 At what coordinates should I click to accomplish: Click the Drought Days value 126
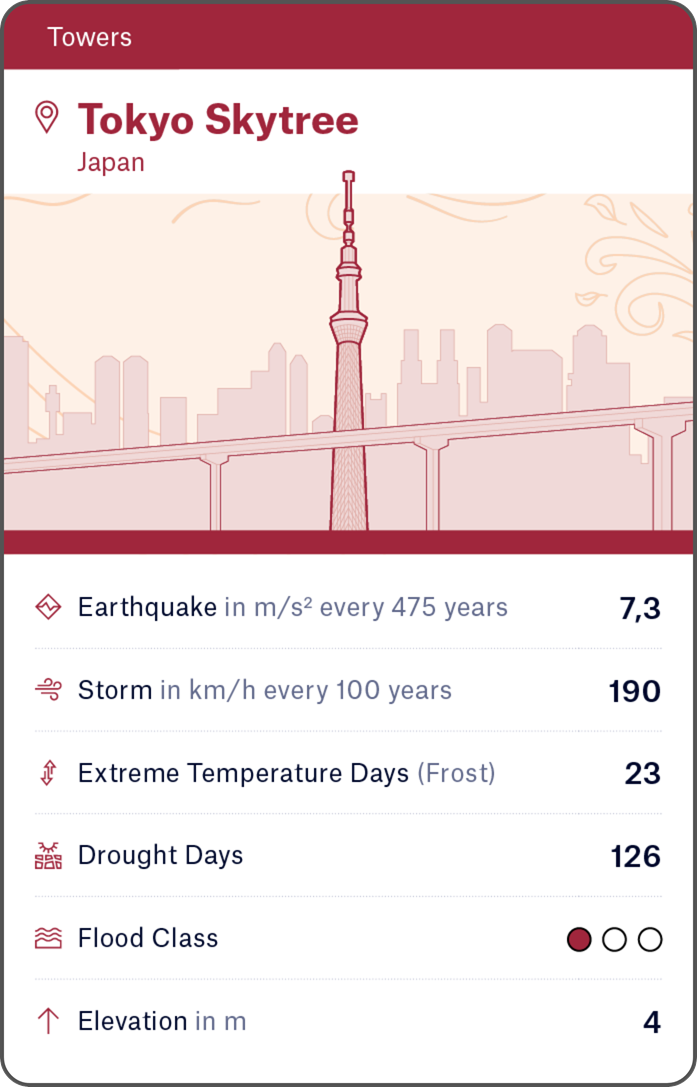point(635,856)
